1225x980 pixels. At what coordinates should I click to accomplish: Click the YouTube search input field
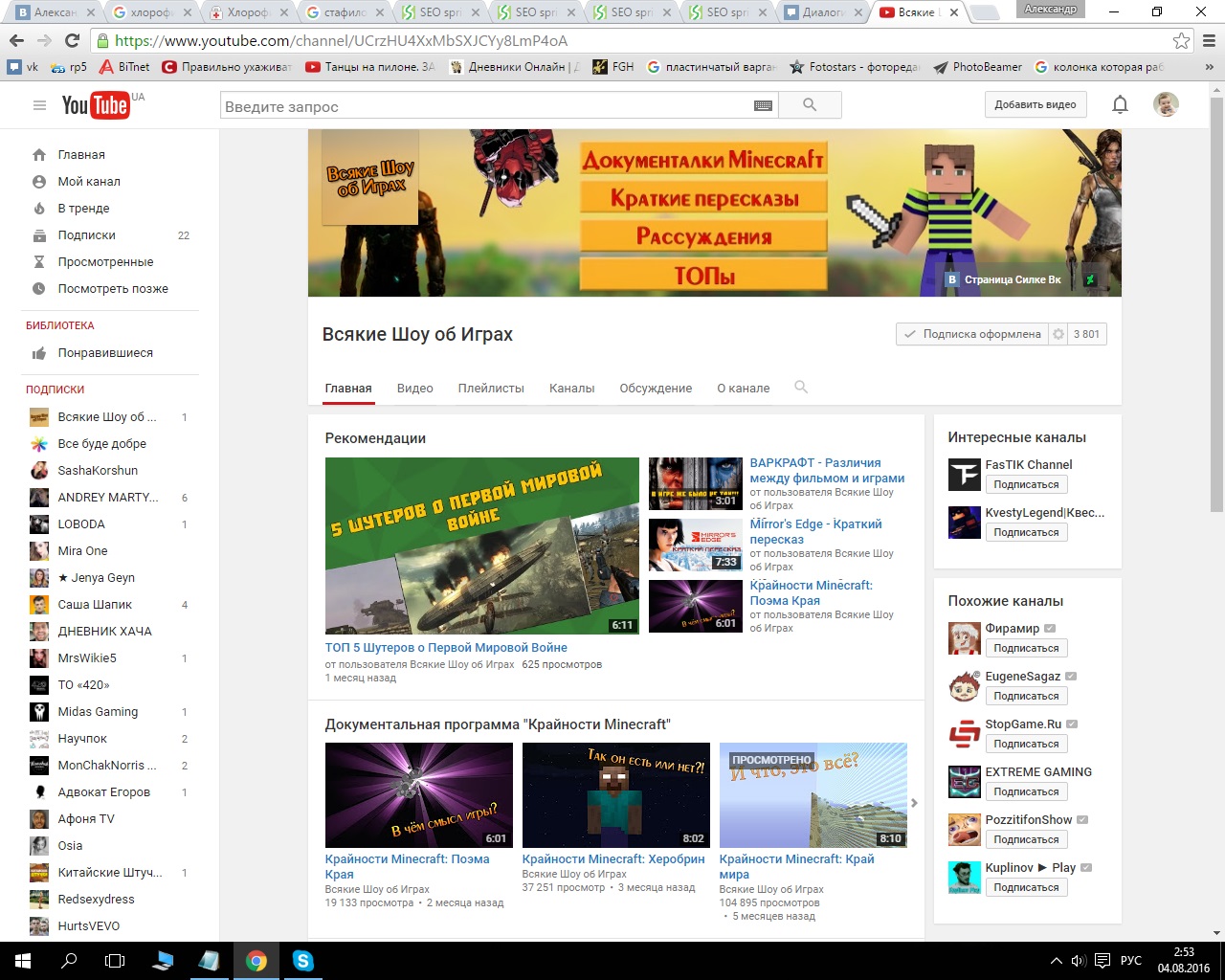click(488, 106)
